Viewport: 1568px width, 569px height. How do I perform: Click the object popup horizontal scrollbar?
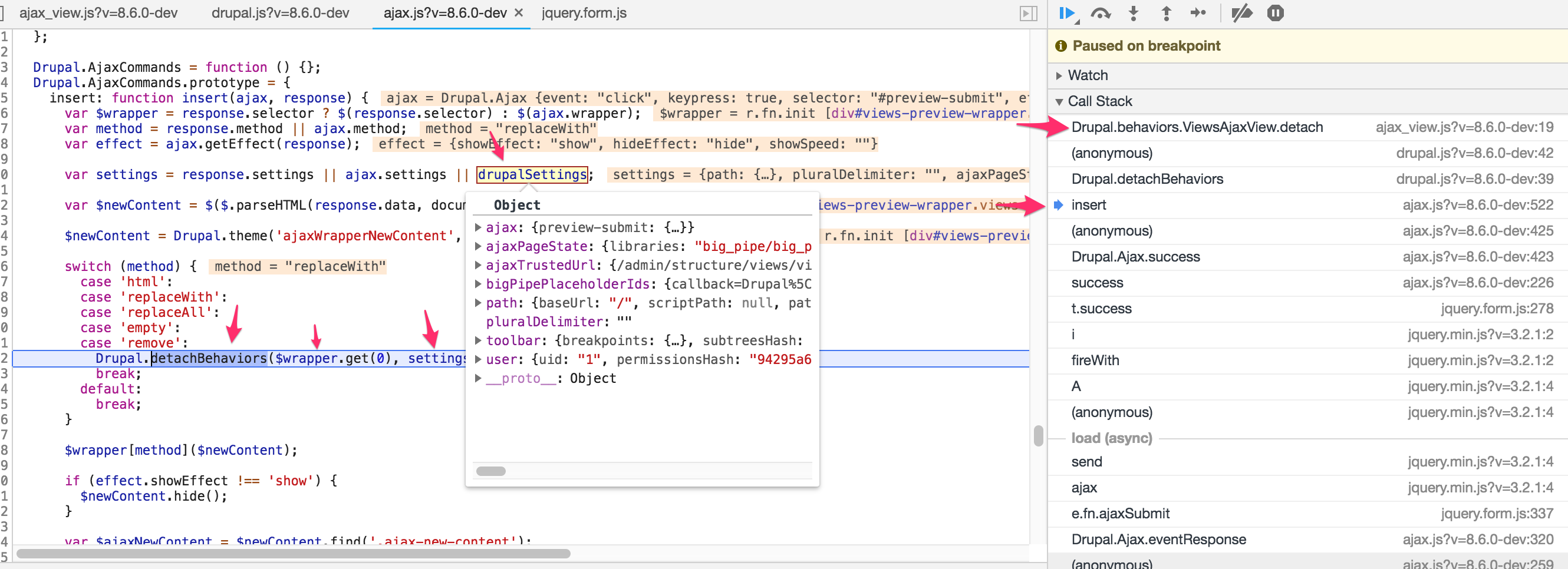(x=490, y=471)
